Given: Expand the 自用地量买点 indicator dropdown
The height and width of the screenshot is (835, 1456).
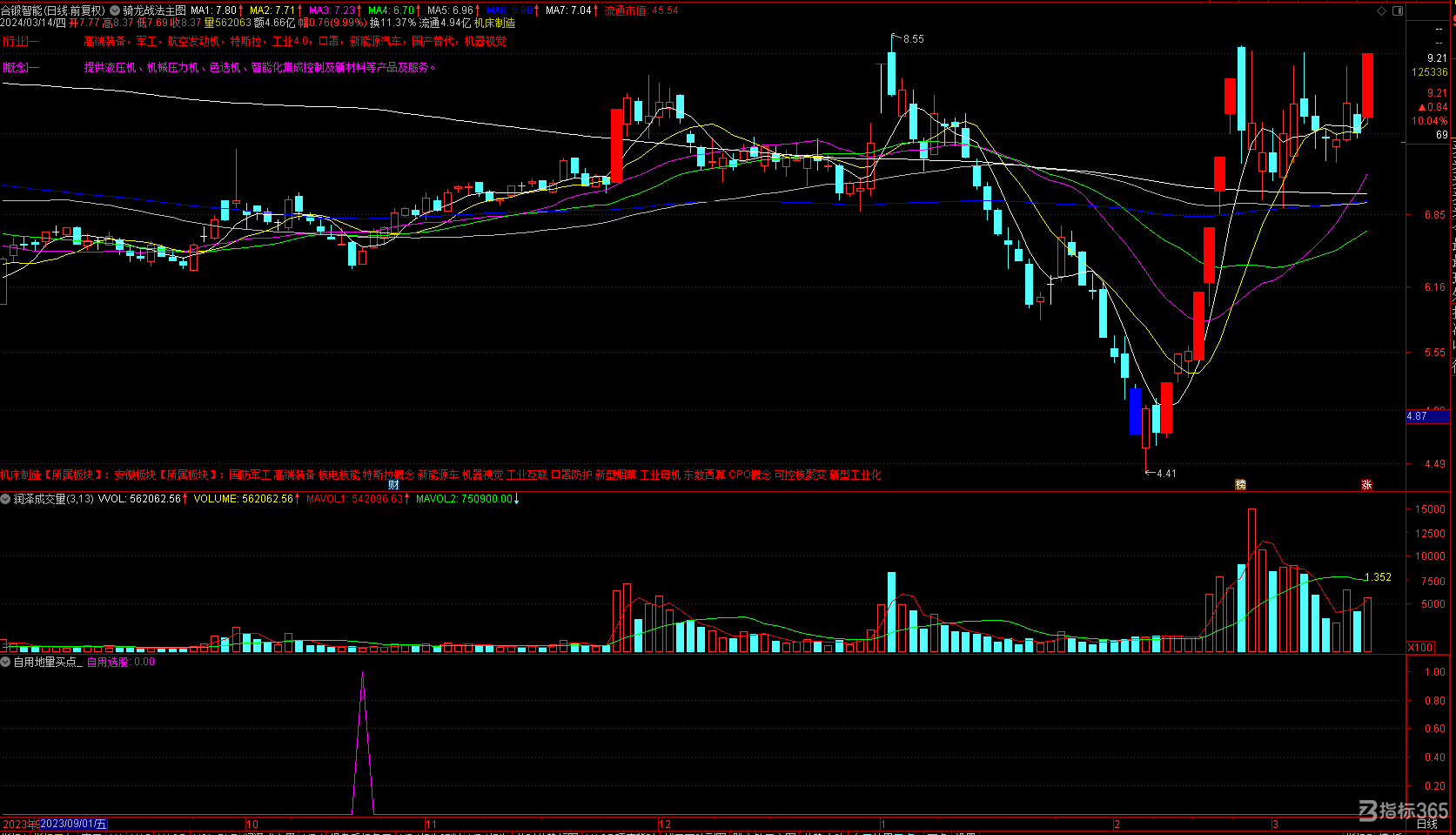Looking at the screenshot, I should point(5,662).
